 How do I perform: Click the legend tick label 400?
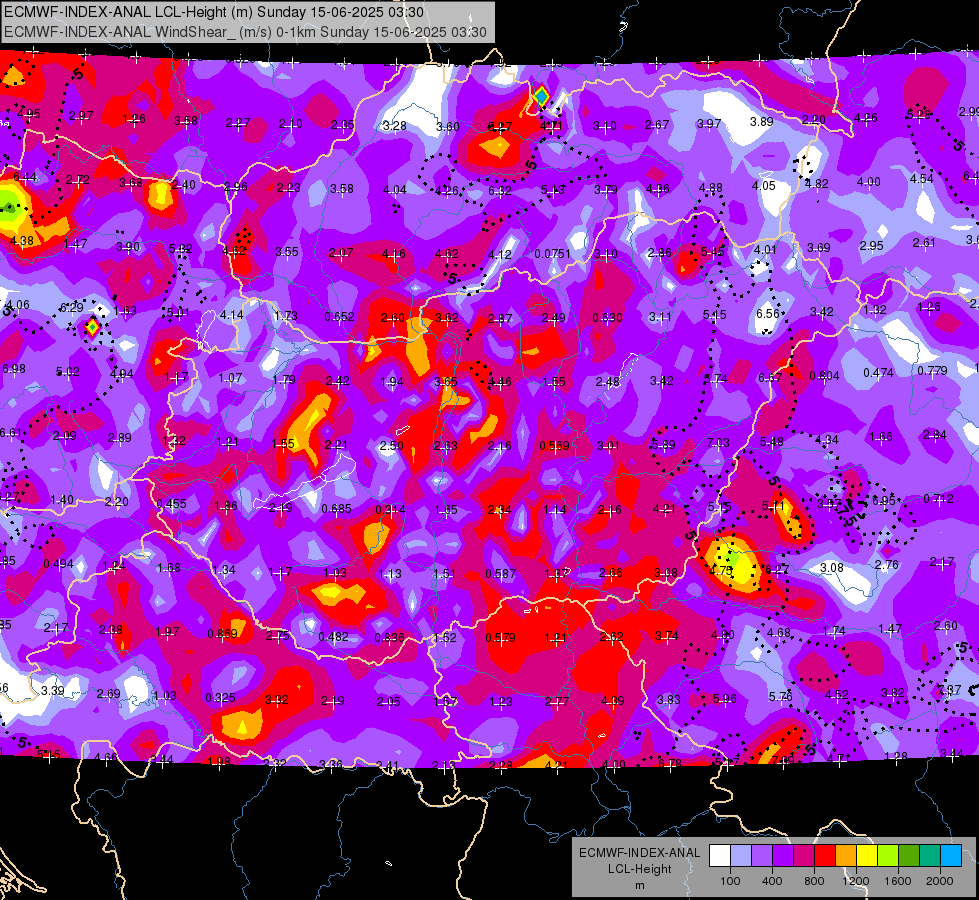(x=772, y=881)
